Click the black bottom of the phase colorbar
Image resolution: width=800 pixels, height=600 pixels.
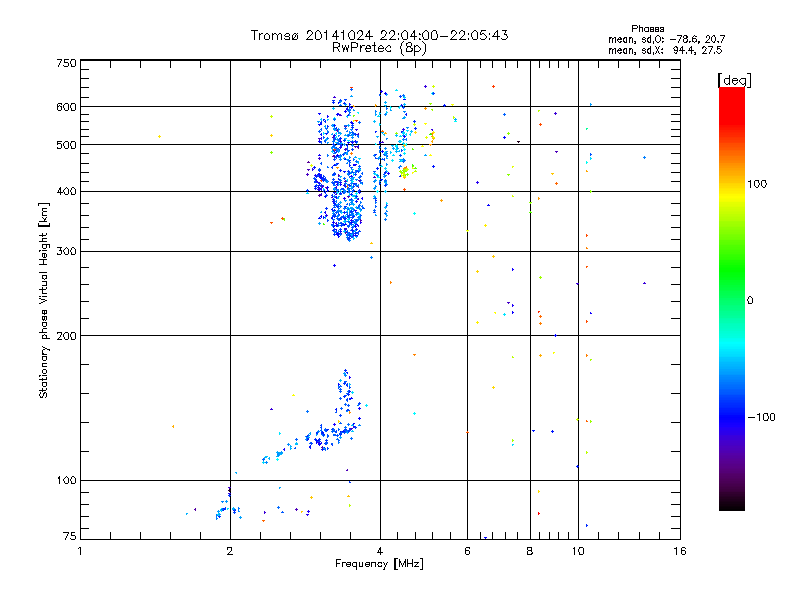(732, 504)
